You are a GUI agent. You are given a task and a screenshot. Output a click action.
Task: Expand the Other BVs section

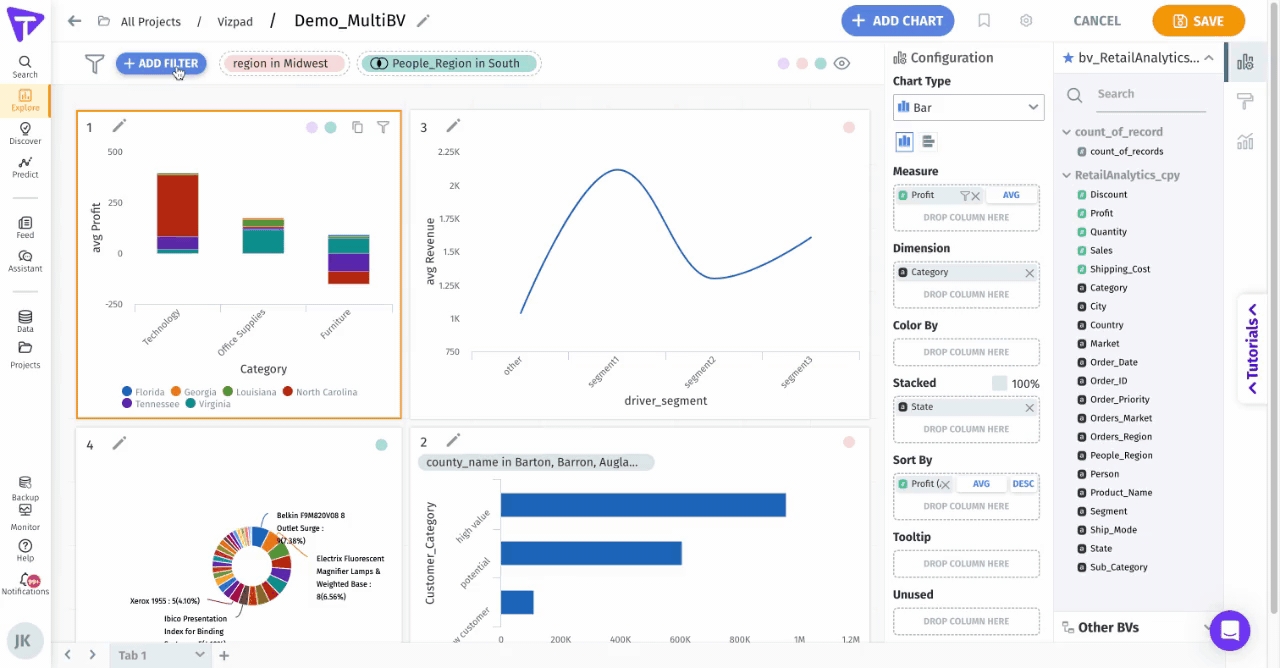click(x=1208, y=628)
